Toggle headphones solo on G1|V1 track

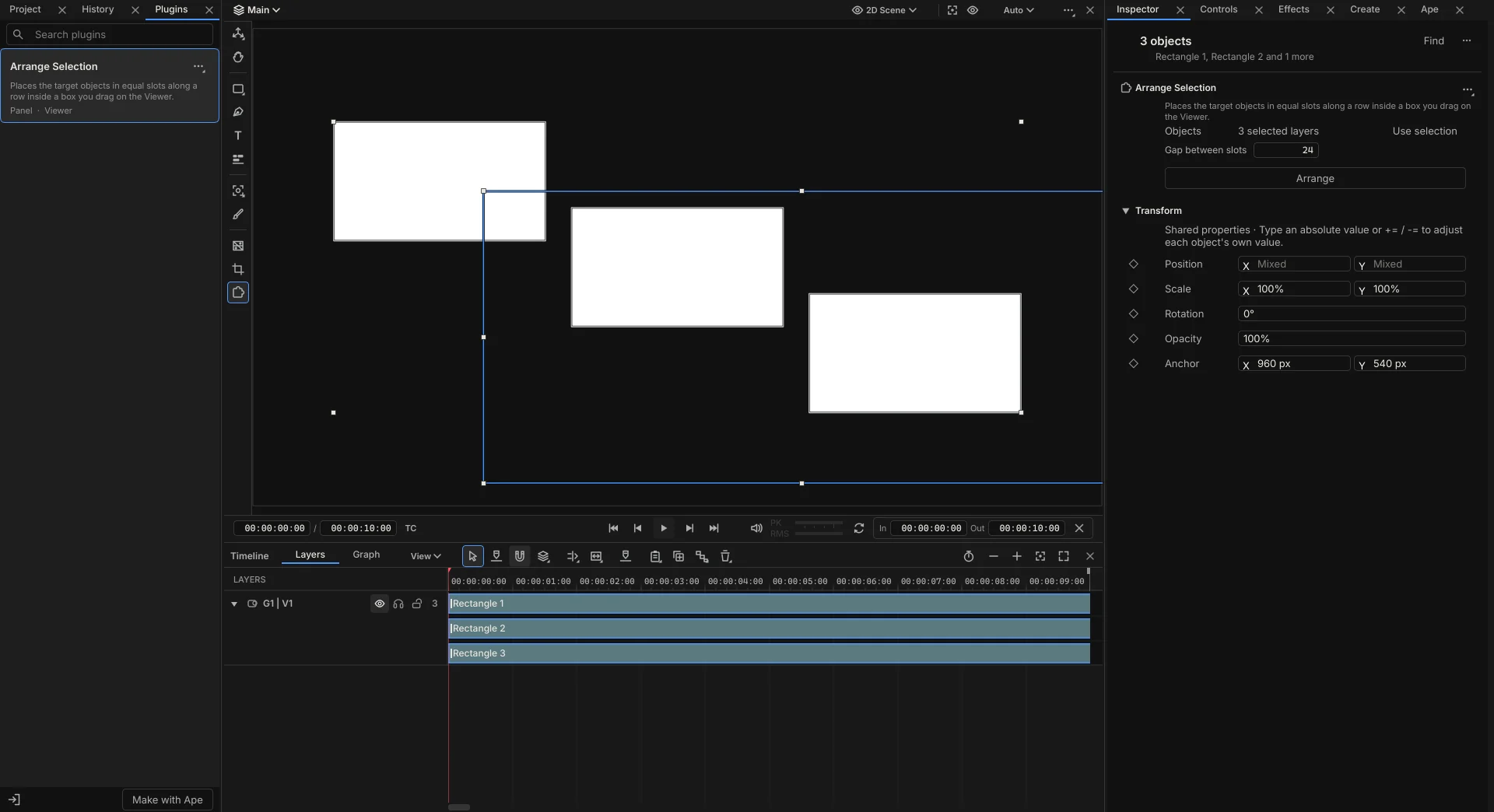click(398, 604)
